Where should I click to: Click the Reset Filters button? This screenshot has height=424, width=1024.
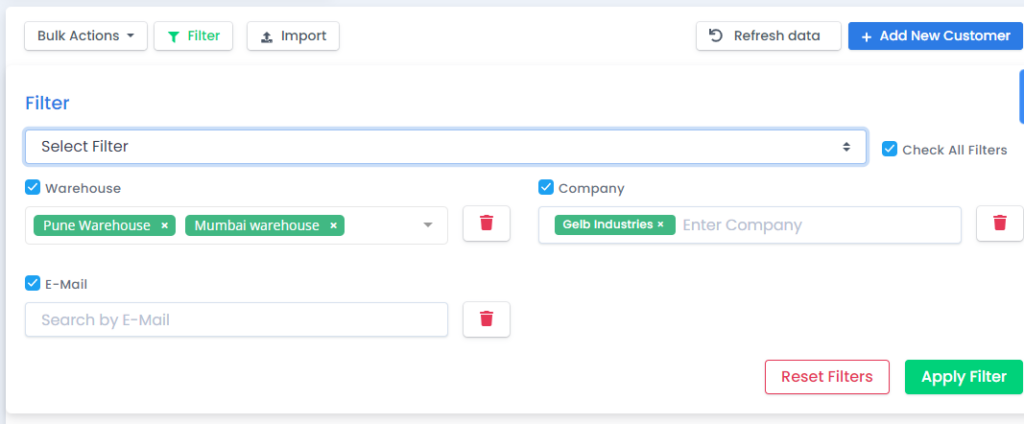(x=827, y=377)
